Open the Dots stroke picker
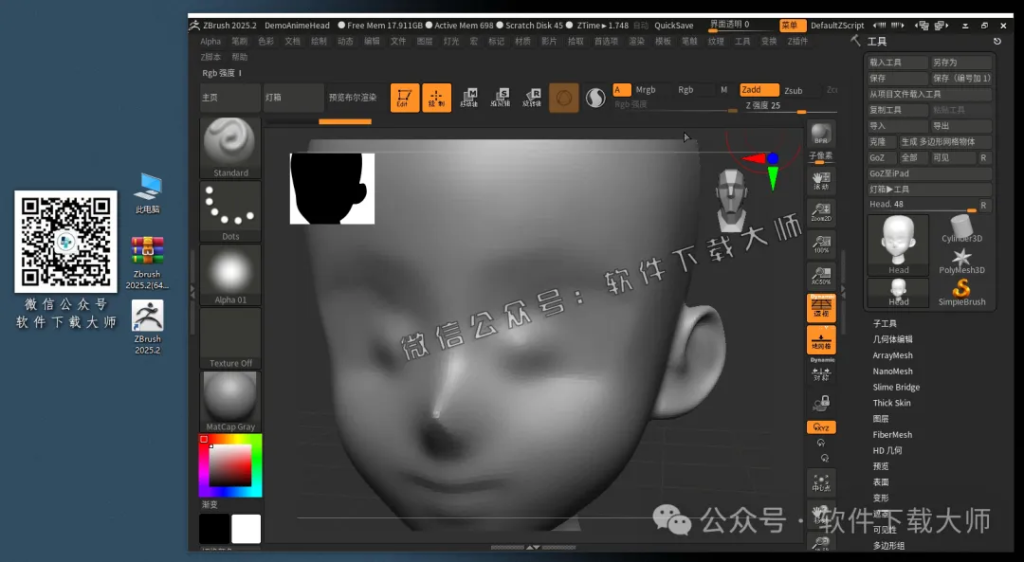Screen dimensions: 1024x562 click(x=231, y=211)
